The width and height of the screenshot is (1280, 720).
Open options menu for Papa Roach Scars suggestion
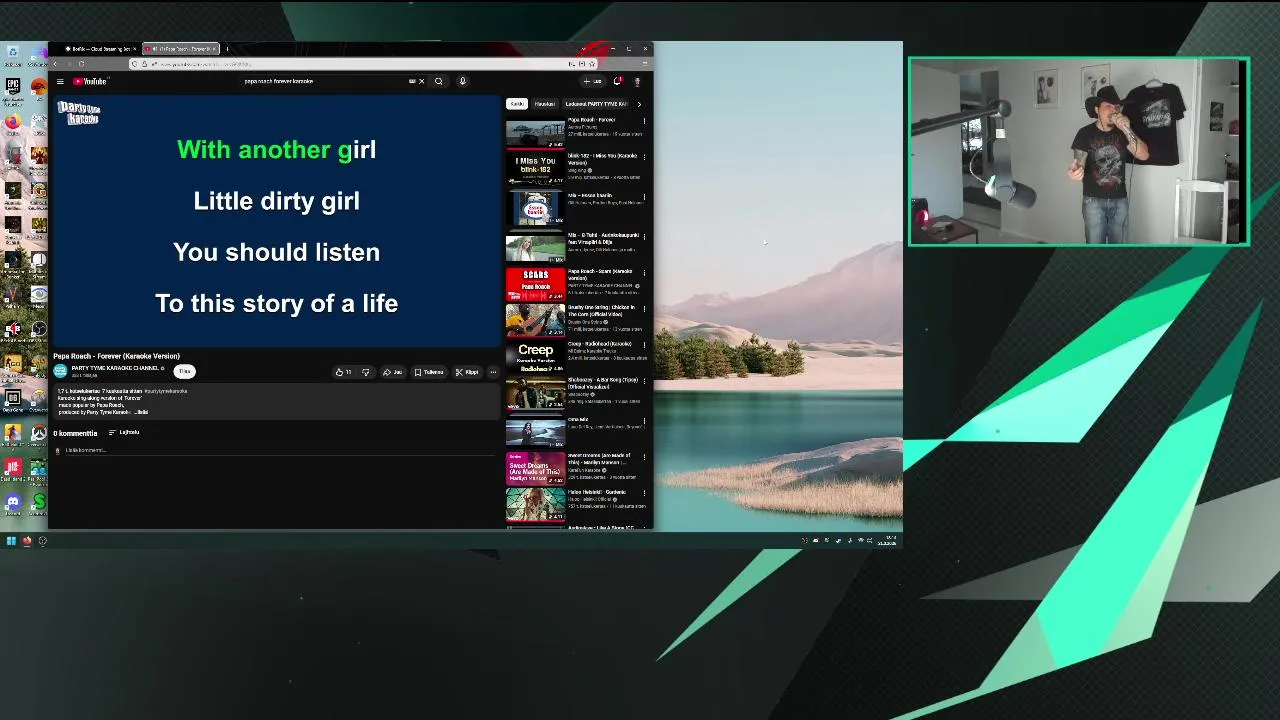[644, 271]
